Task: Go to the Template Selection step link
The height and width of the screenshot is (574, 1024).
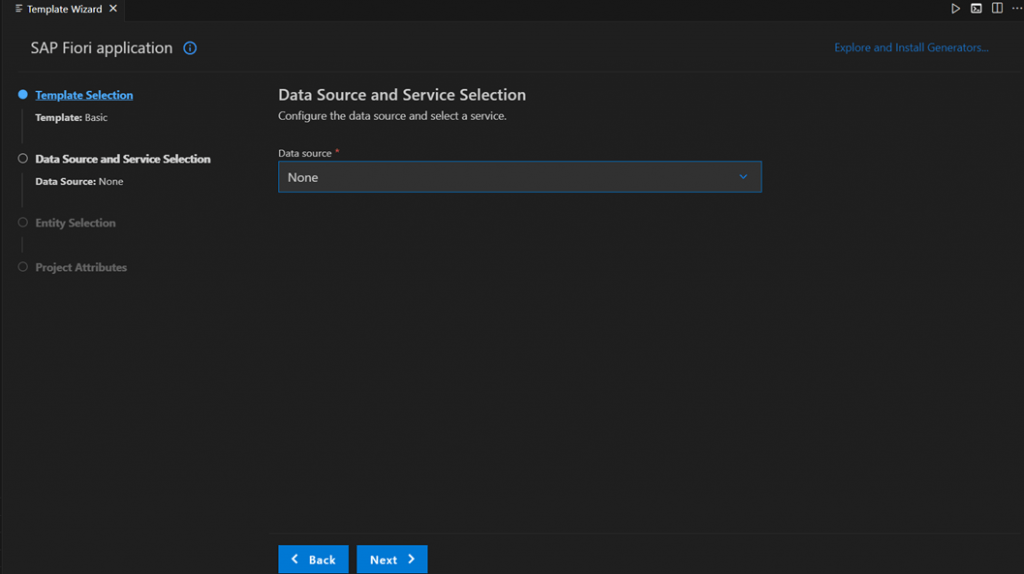Action: point(84,95)
